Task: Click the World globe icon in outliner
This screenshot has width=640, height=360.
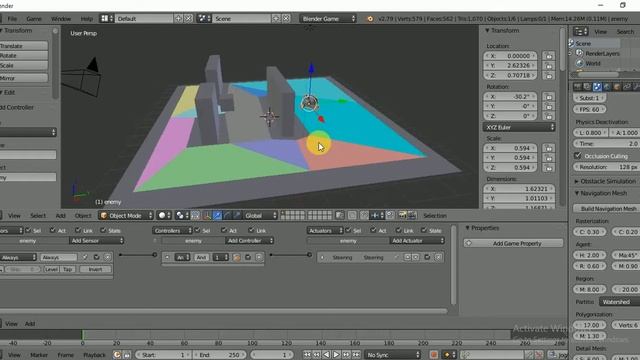Action: tap(580, 63)
